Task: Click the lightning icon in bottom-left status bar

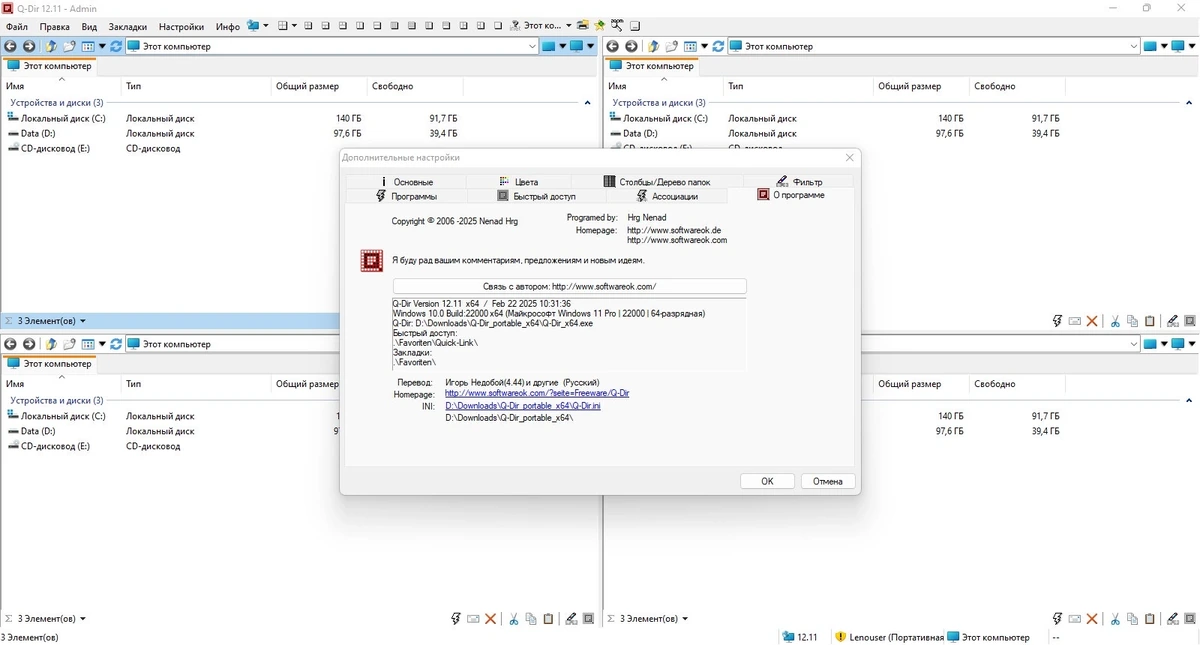Action: [455, 619]
